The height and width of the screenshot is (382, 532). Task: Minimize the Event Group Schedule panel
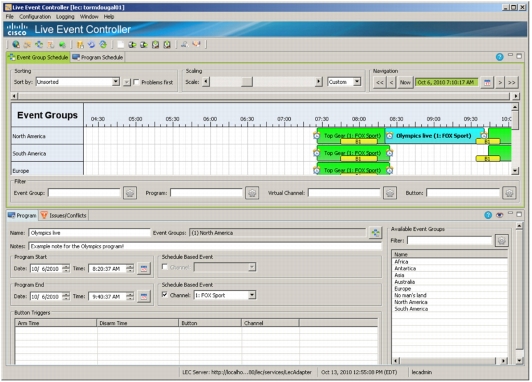coord(510,55)
